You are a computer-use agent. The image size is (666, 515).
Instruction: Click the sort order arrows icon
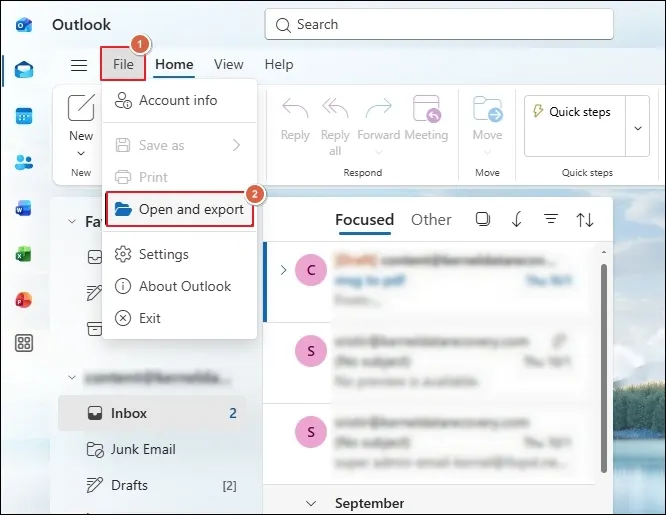point(585,220)
